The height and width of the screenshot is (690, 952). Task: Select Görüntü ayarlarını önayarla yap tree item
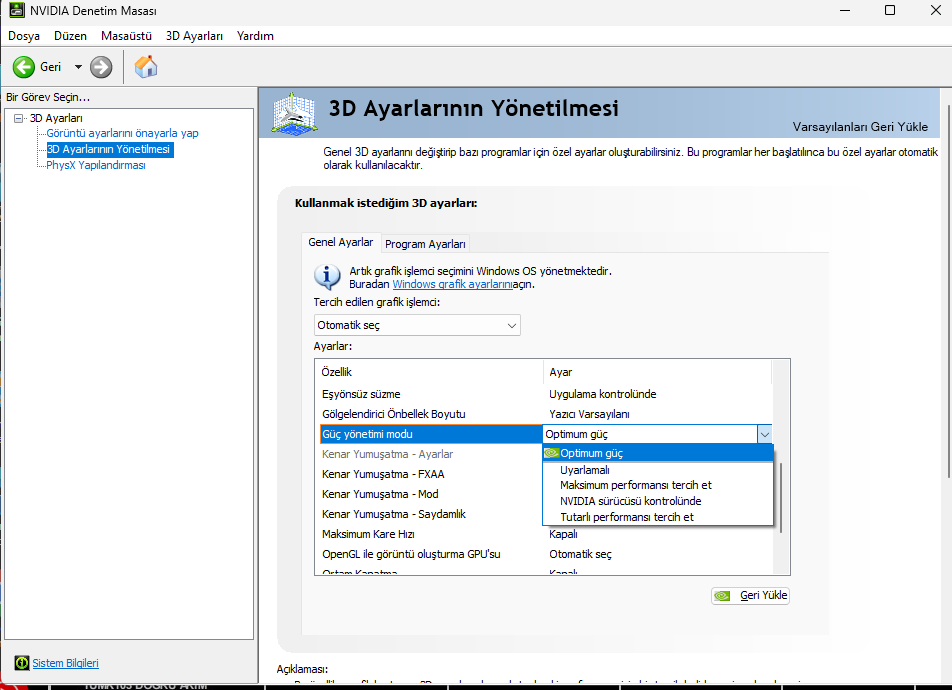click(123, 133)
